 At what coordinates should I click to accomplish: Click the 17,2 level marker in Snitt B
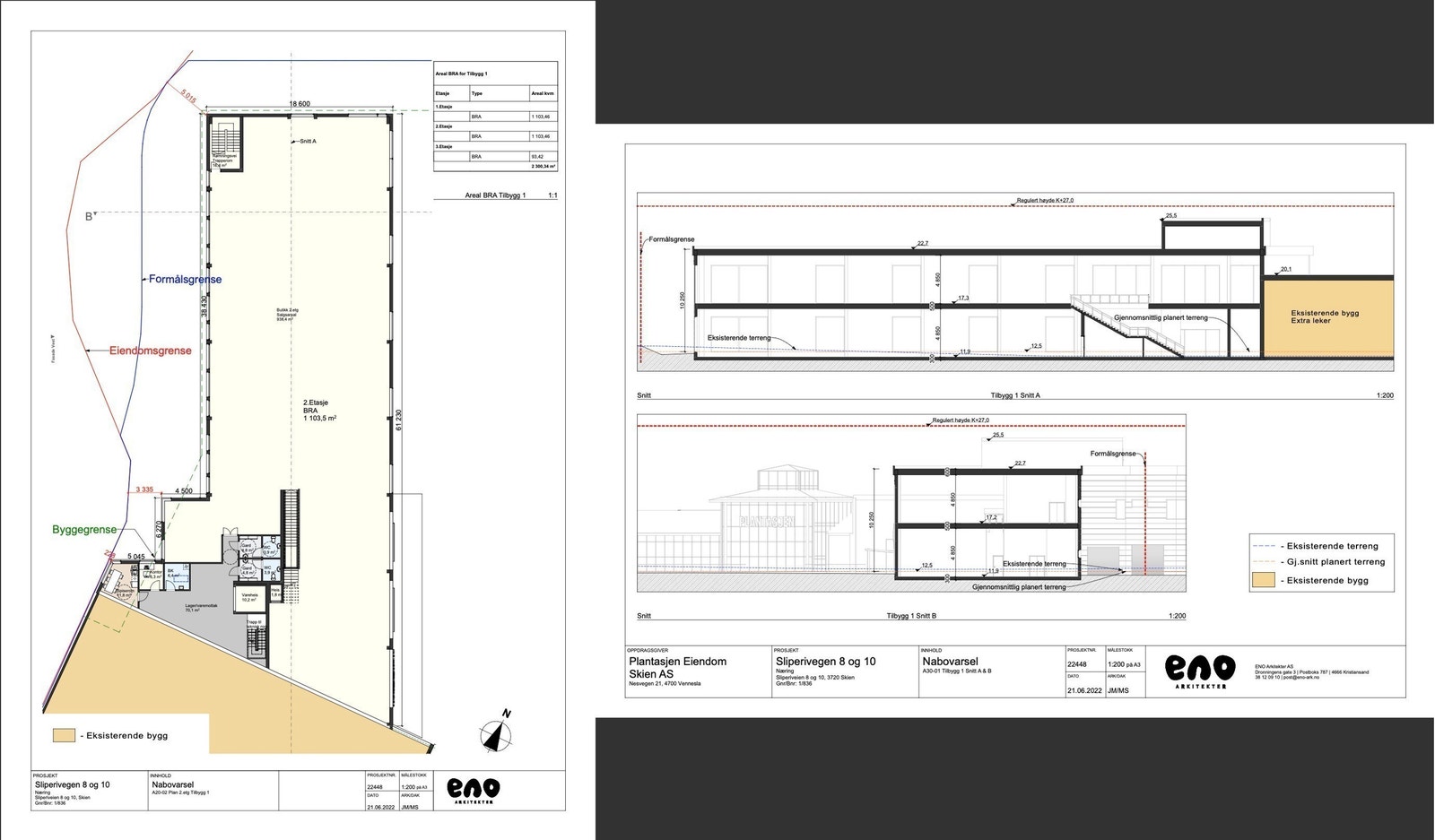(991, 517)
